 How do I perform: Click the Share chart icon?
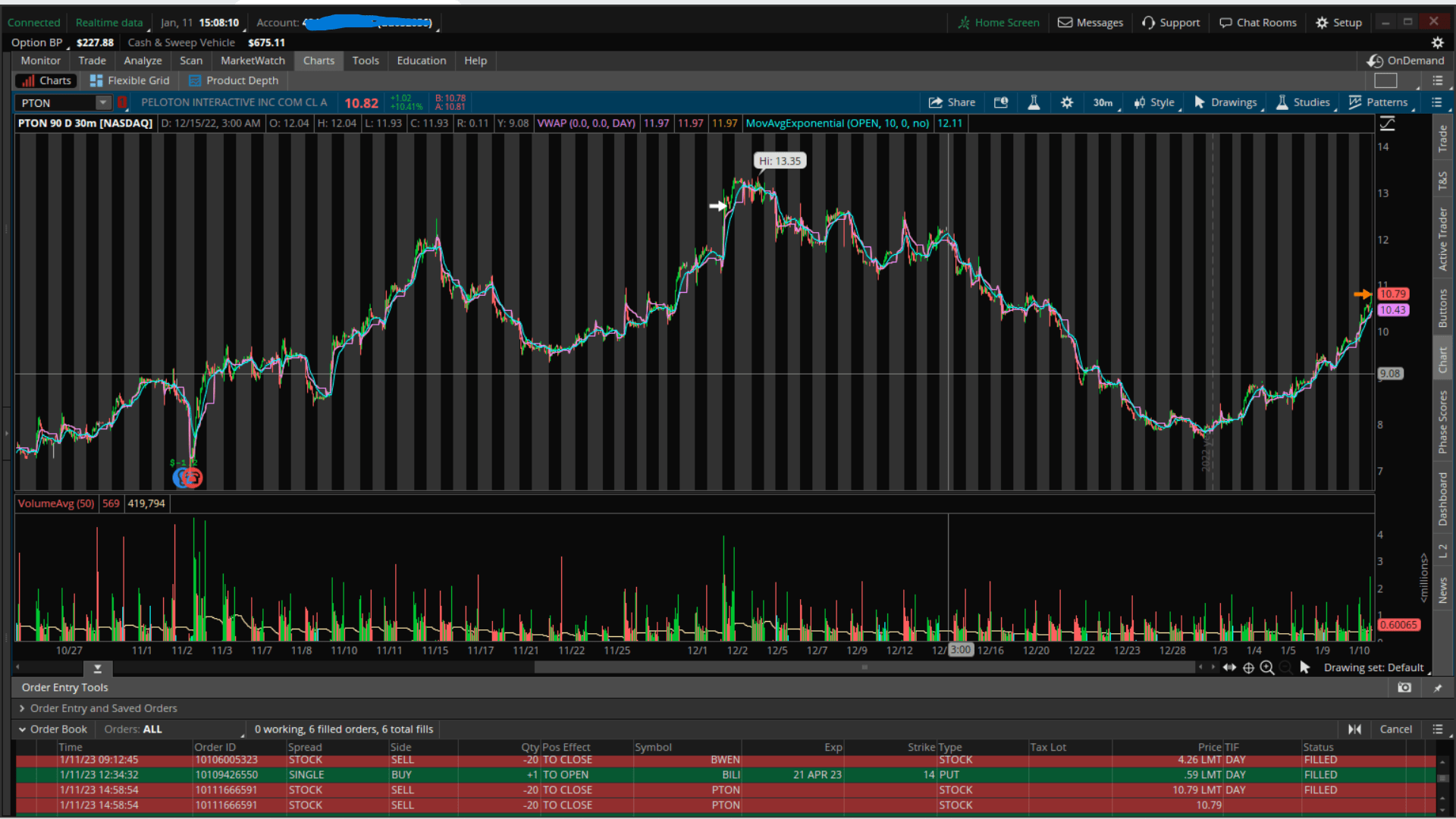(x=952, y=102)
